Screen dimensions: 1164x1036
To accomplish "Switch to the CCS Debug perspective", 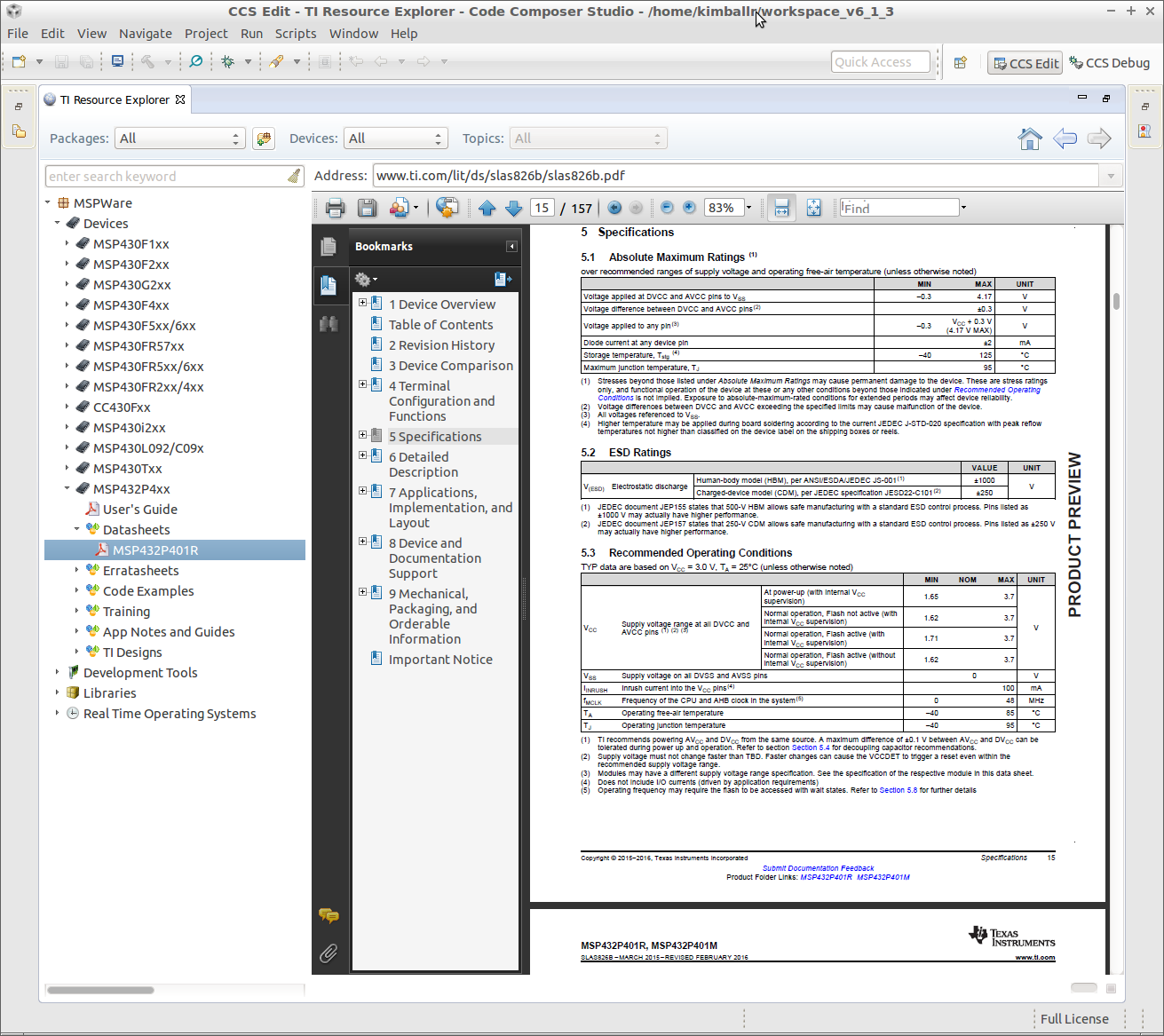I will point(1109,62).
